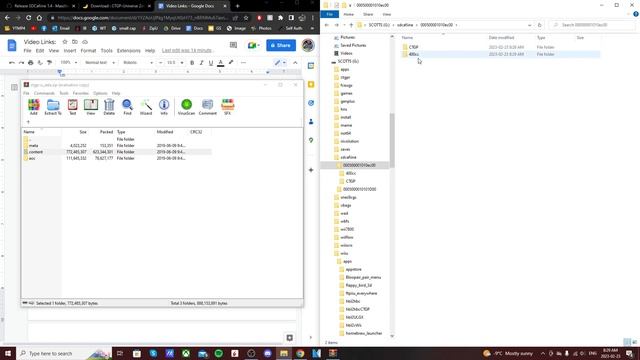
Task: Click the Explorer search box
Action: [592, 25]
